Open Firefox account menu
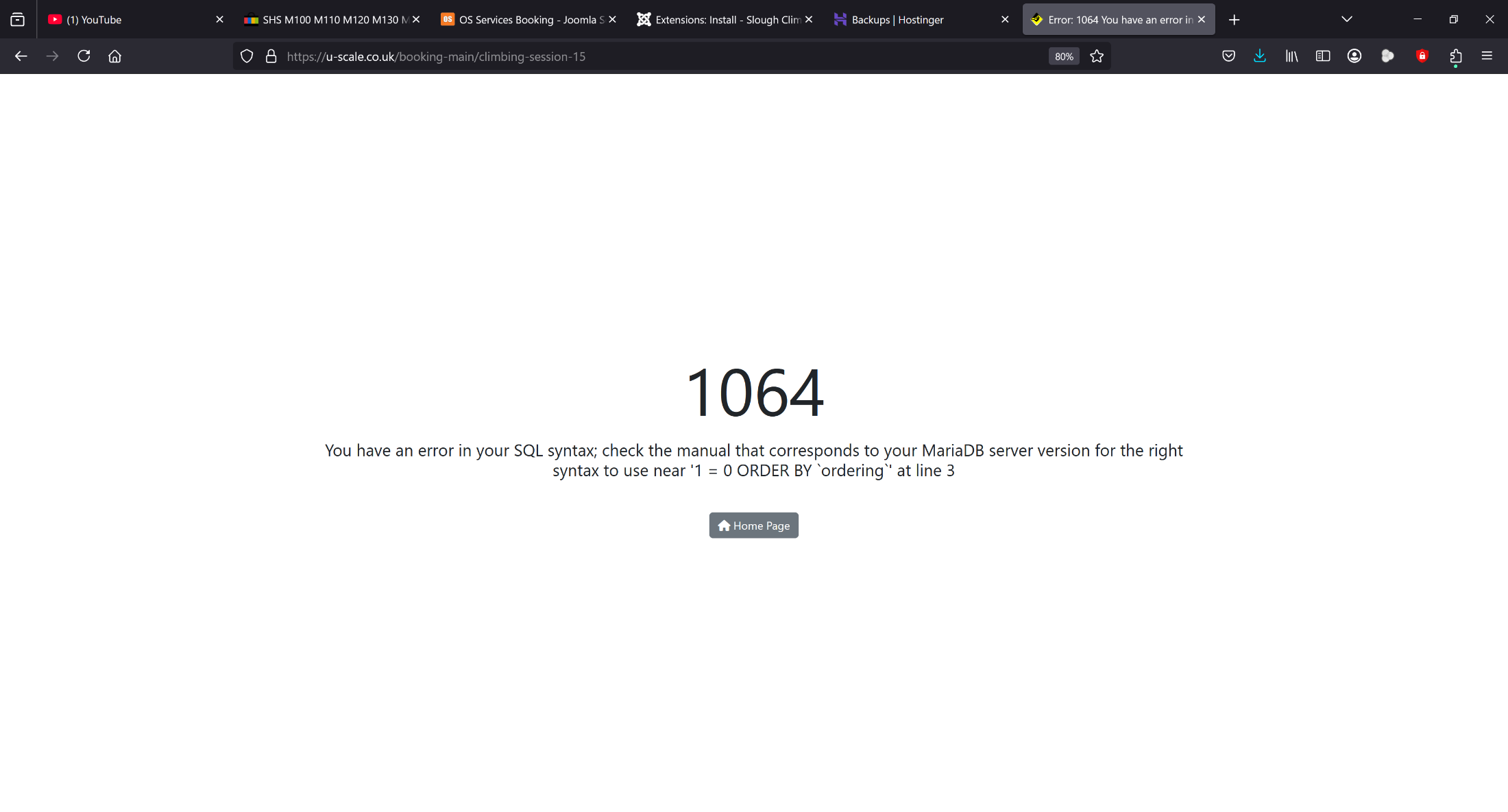 click(1354, 56)
